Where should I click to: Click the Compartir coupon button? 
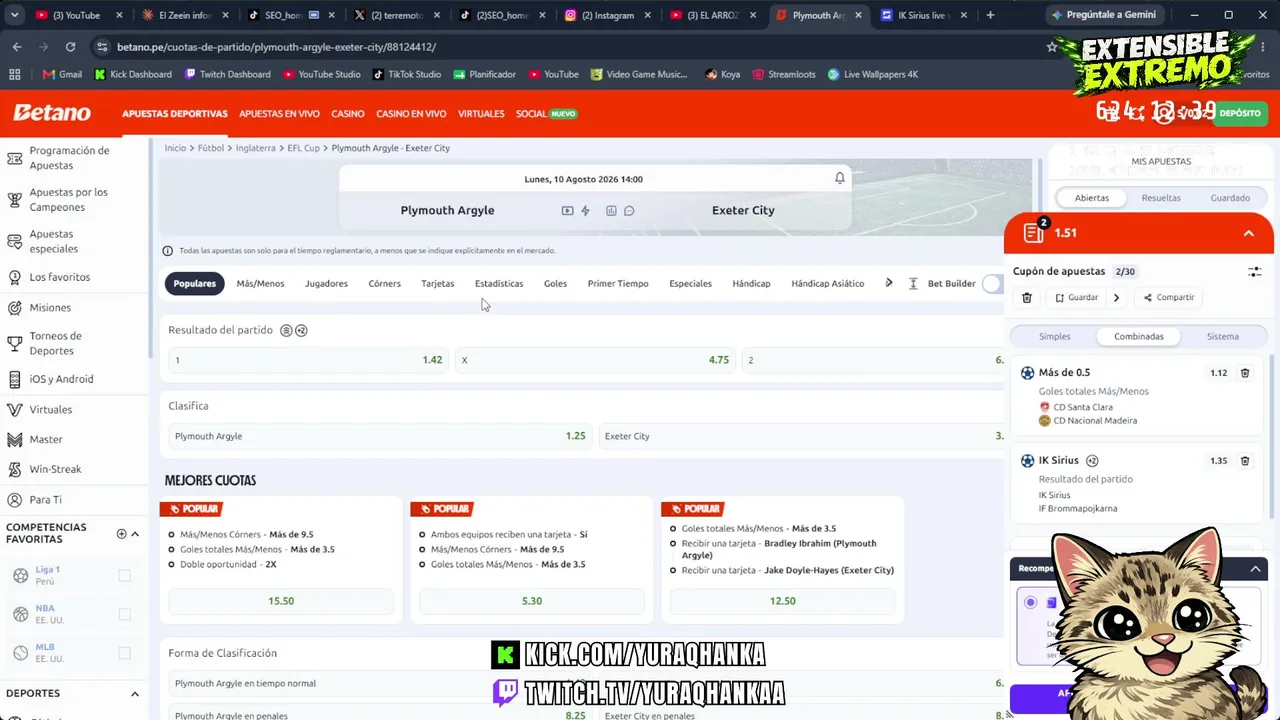pos(1169,298)
